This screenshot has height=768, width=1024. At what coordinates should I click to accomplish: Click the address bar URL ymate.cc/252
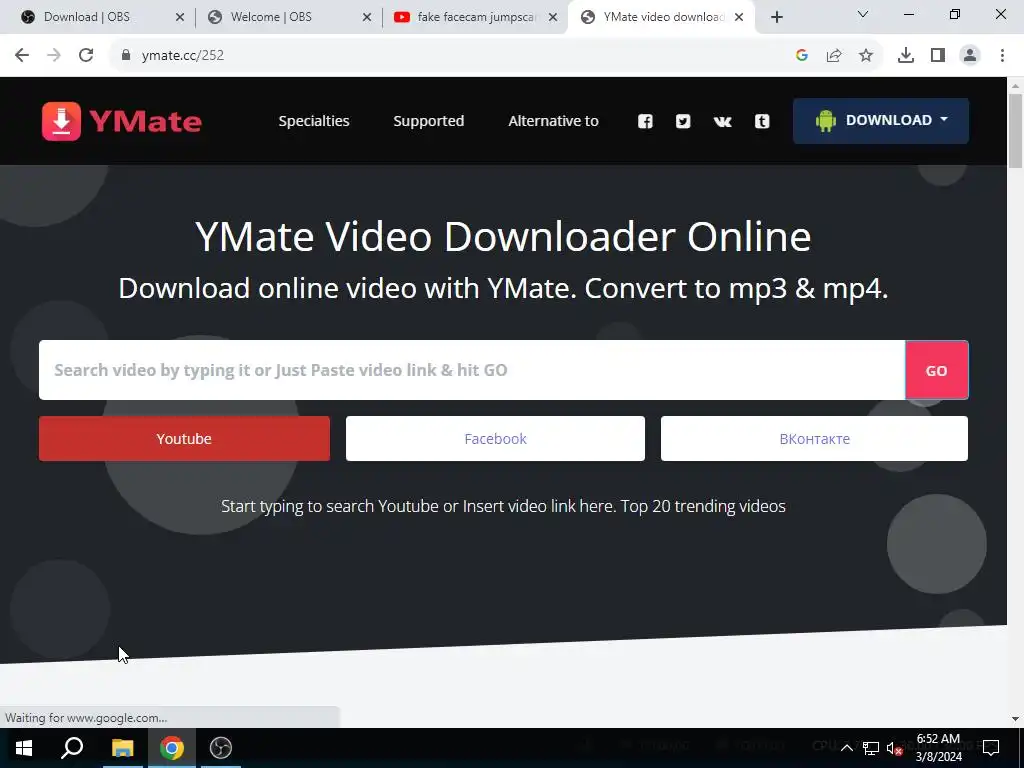pyautogui.click(x=183, y=56)
